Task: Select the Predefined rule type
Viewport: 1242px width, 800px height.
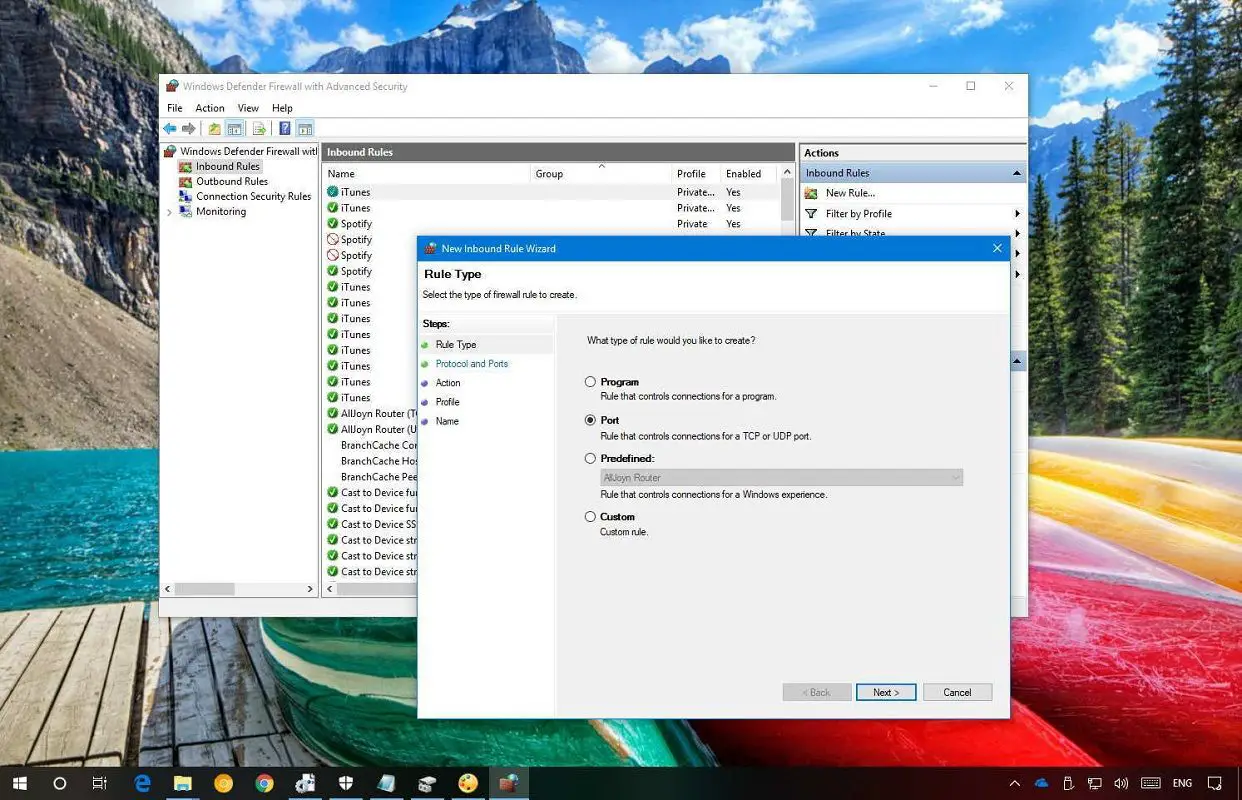Action: [590, 459]
